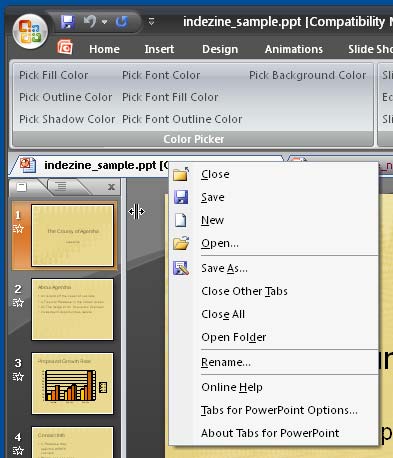Viewport: 393px width, 458px height.
Task: Click Pick Font Fill Color
Action: (x=170, y=97)
